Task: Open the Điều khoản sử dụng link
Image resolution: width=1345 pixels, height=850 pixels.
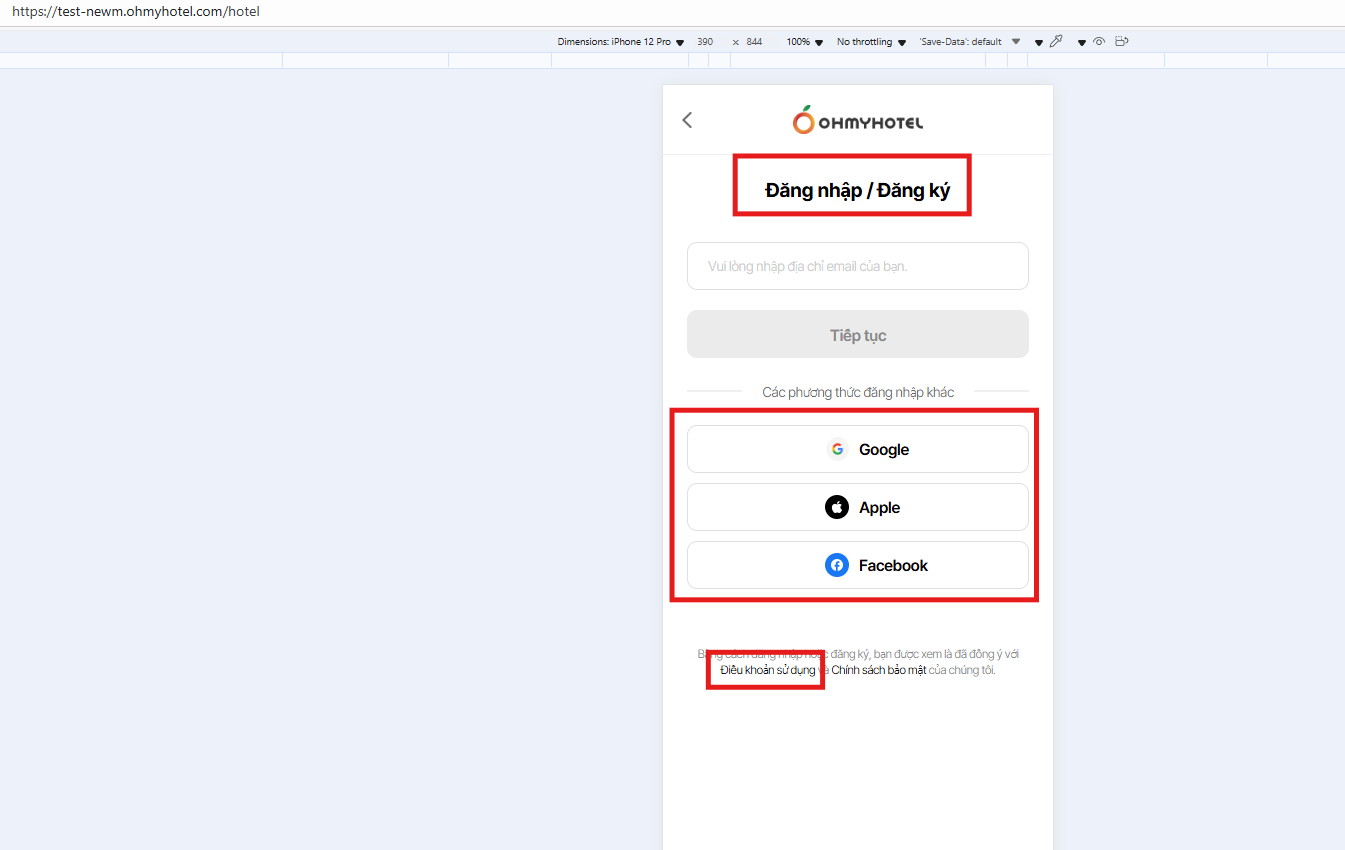Action: [x=768, y=670]
